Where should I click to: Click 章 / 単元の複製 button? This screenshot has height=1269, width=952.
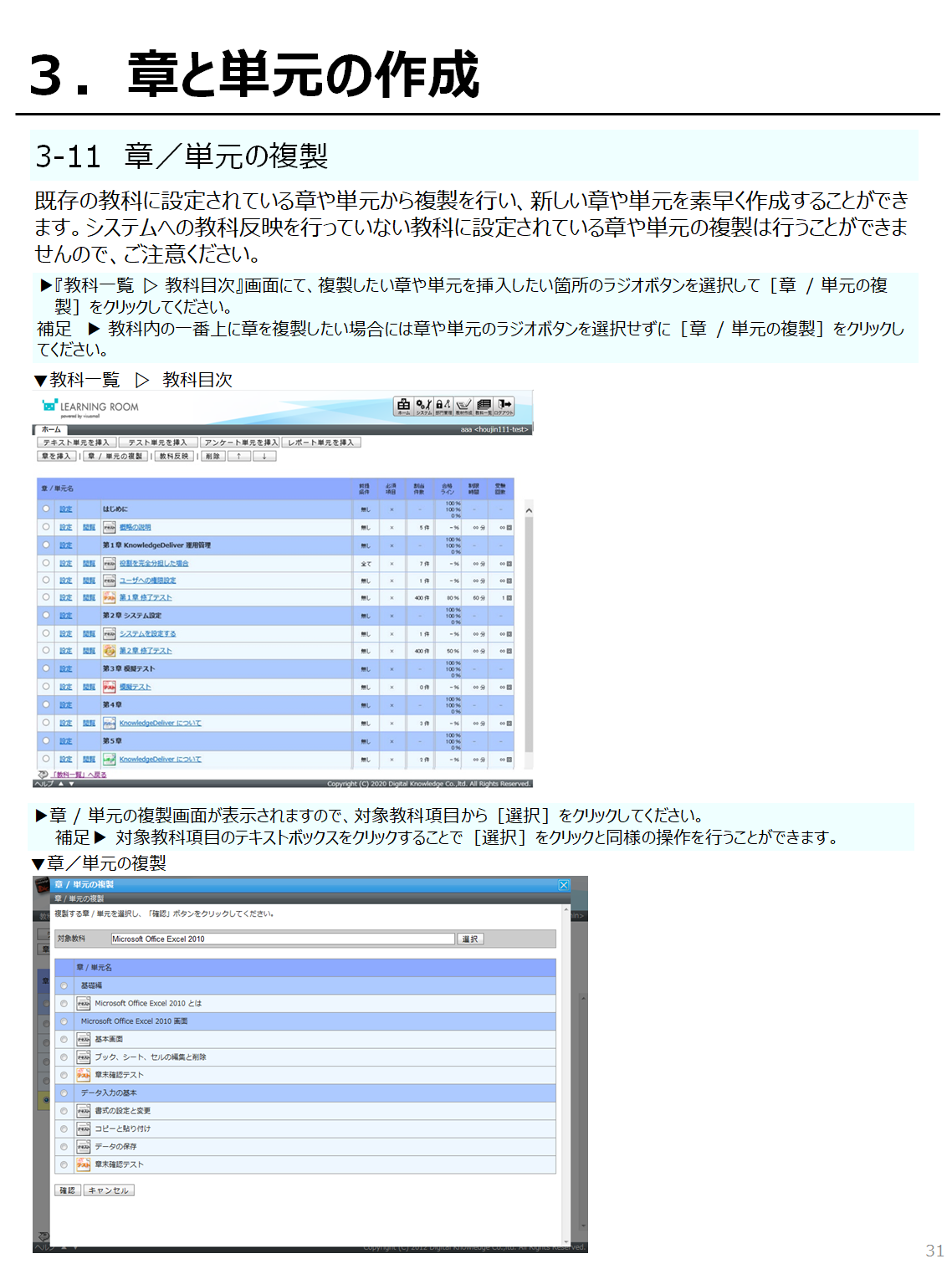click(x=115, y=457)
